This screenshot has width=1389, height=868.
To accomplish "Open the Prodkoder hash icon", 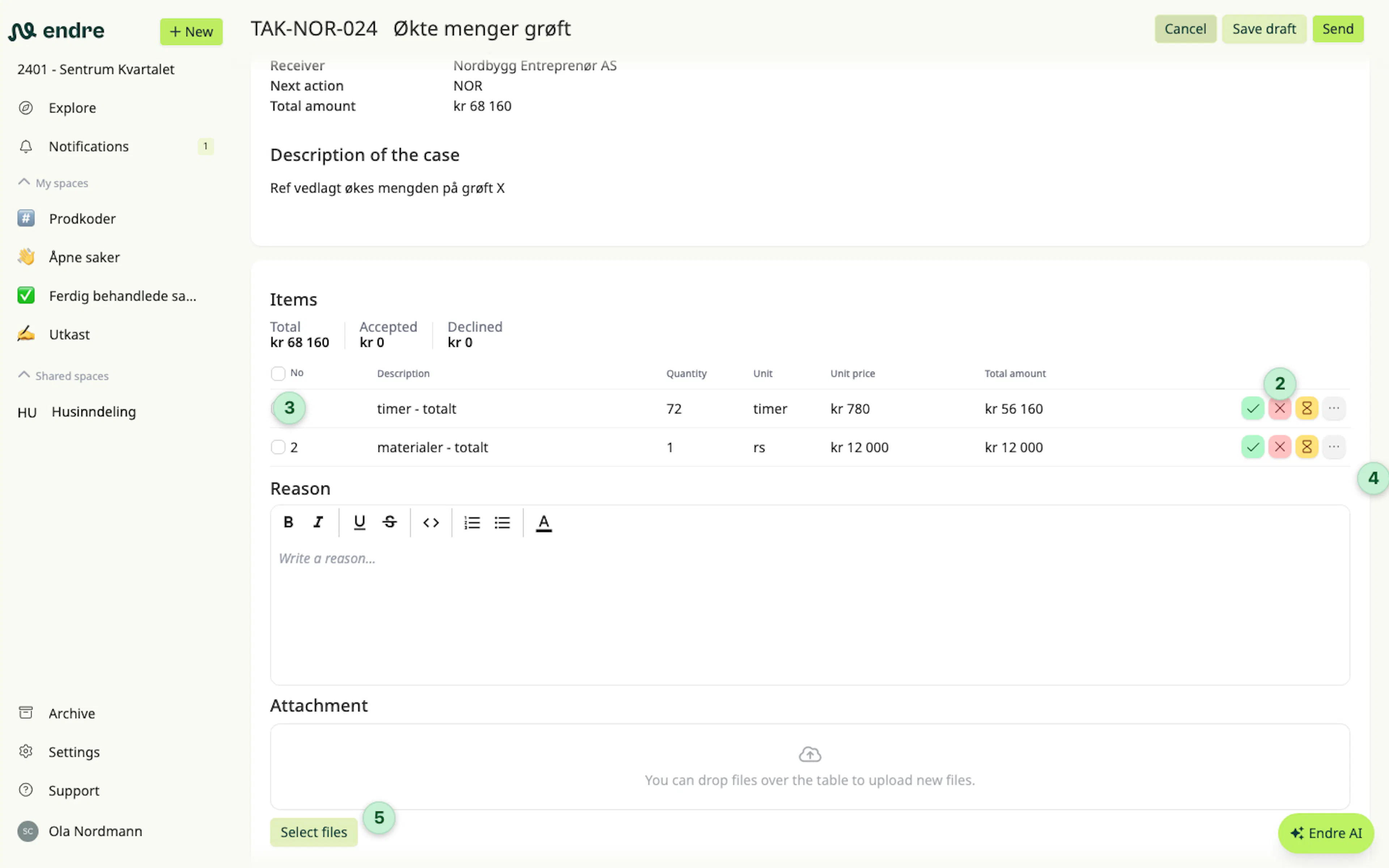I will (x=26, y=218).
